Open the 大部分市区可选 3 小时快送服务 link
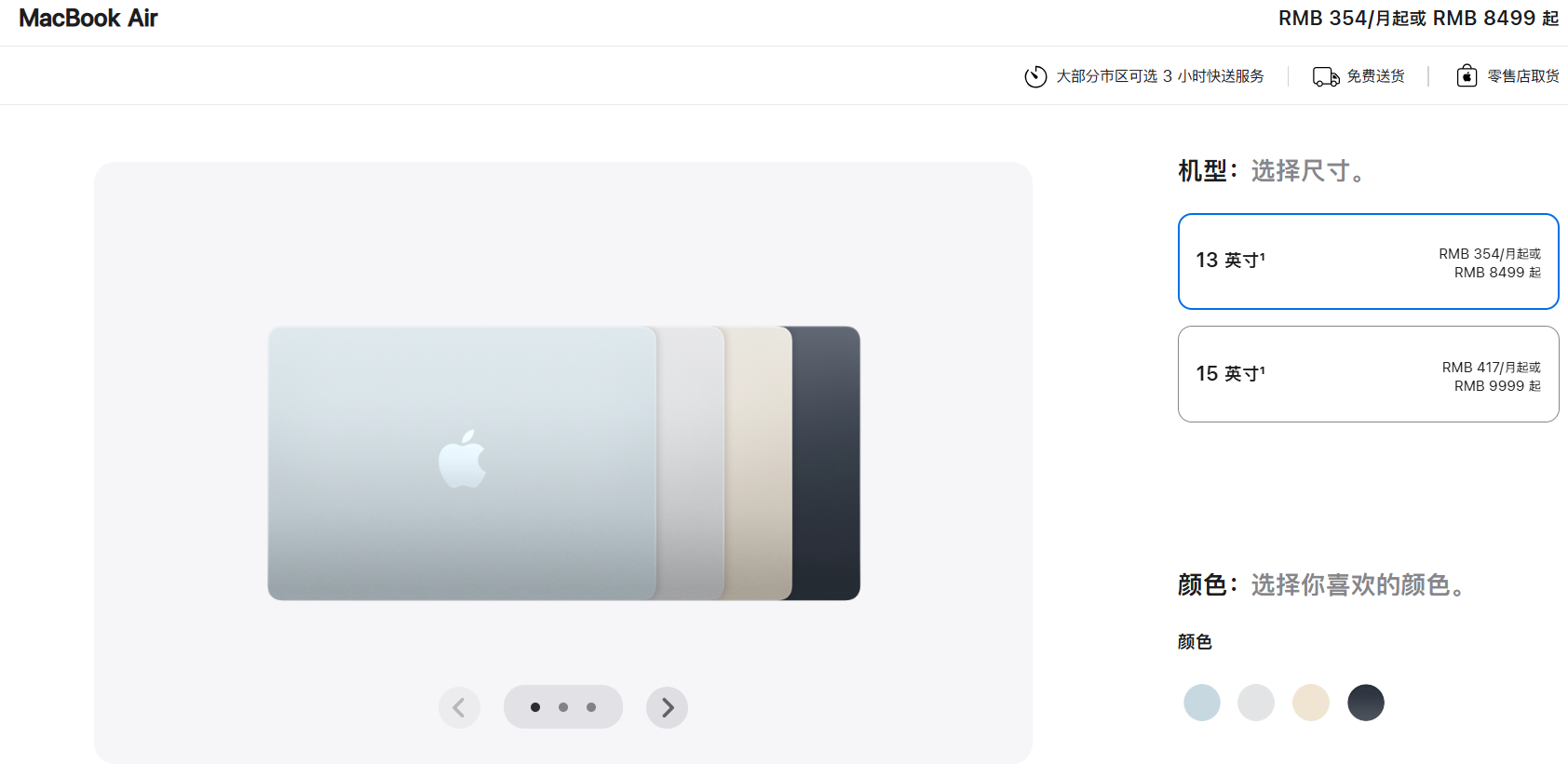This screenshot has width=1568, height=764. (1159, 76)
